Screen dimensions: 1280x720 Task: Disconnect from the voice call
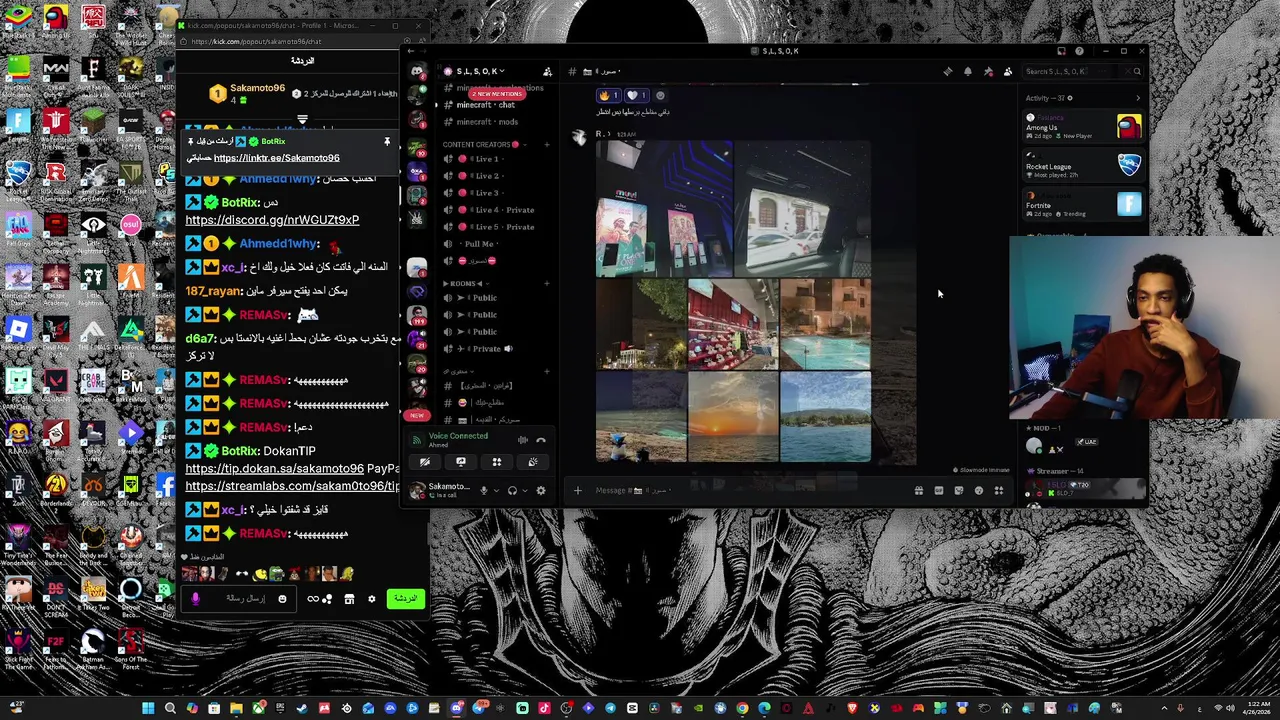(x=541, y=440)
